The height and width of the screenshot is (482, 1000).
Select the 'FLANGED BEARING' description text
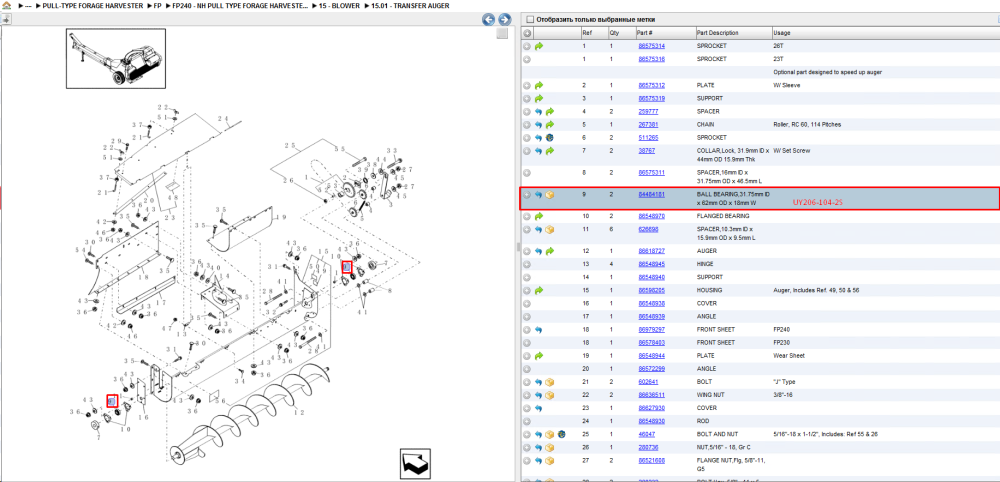coord(723,216)
